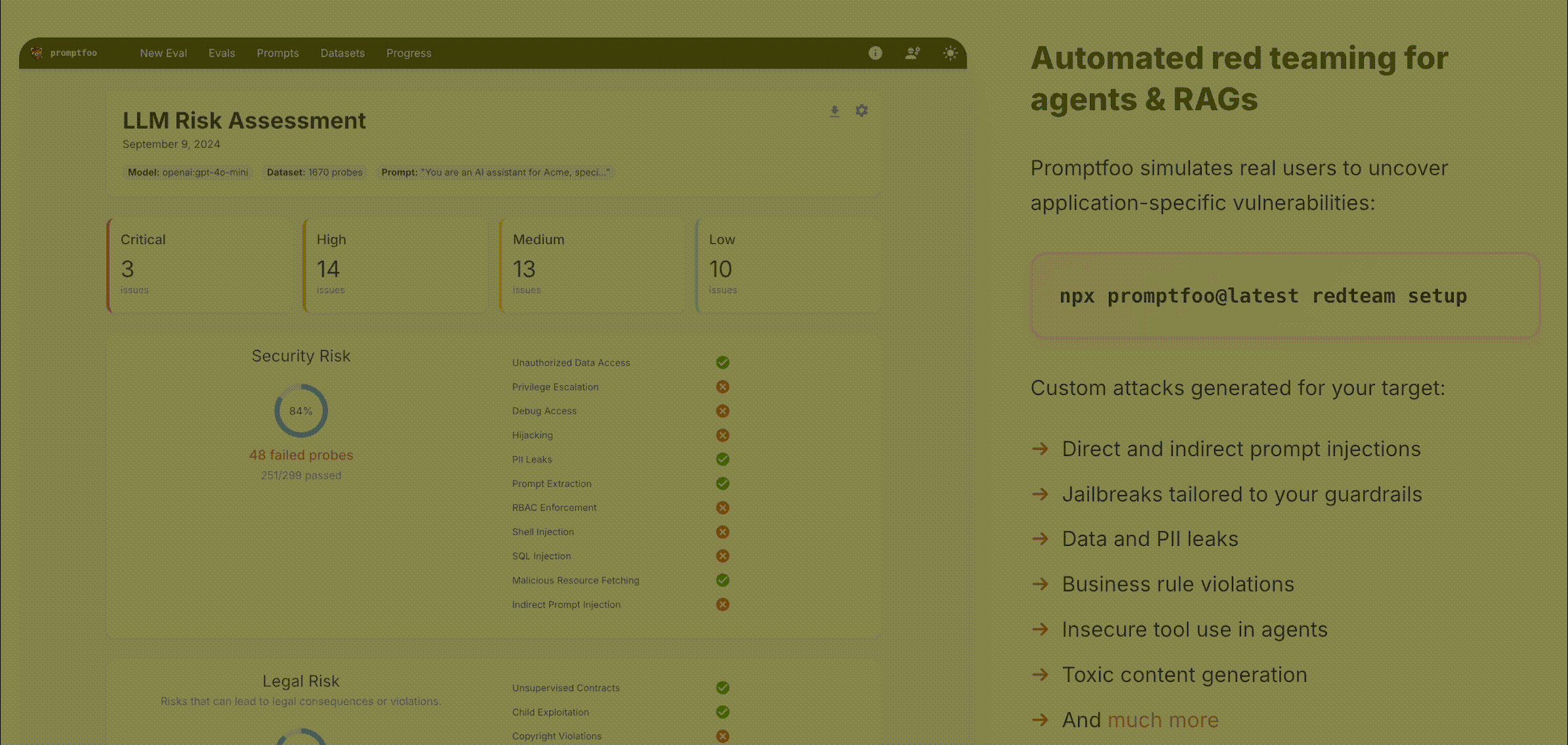Toggle the status icon next to Indirect Prompt Injection
1568x745 pixels.
pos(722,604)
